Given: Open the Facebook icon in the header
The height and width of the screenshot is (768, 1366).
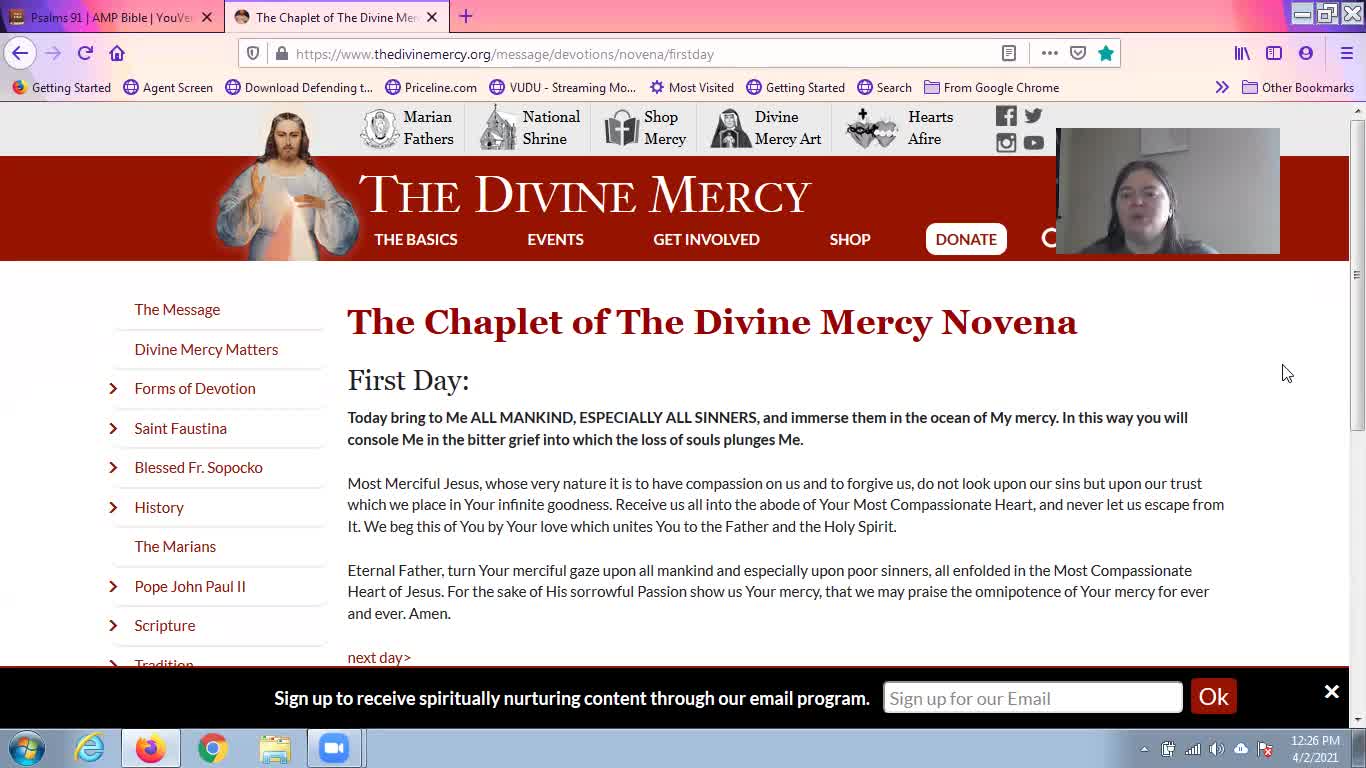Looking at the screenshot, I should (1006, 116).
